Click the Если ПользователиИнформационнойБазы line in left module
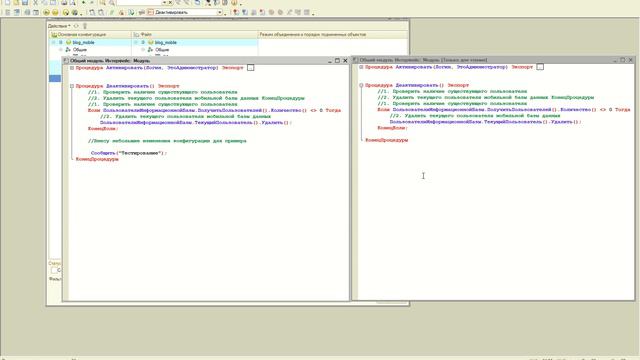The width and height of the screenshot is (640, 360). (x=214, y=110)
